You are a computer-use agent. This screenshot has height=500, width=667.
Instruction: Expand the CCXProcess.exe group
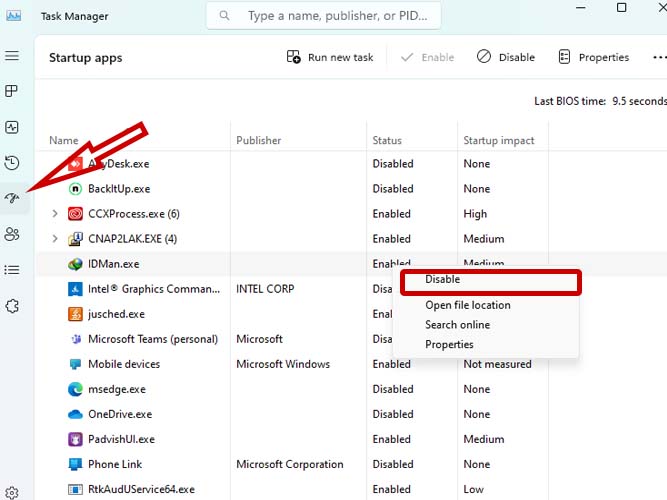pyautogui.click(x=55, y=214)
